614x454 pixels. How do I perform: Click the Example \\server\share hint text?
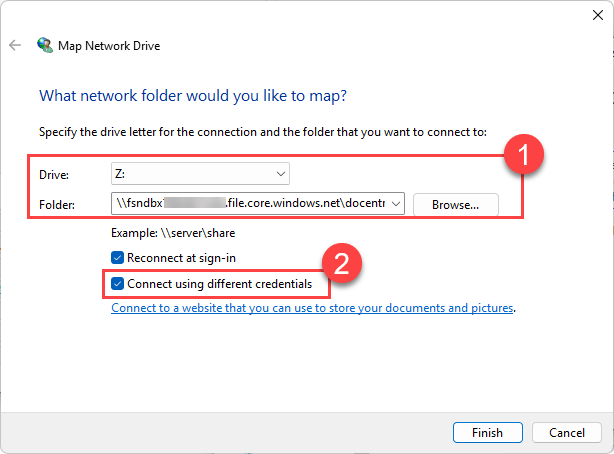click(x=173, y=233)
